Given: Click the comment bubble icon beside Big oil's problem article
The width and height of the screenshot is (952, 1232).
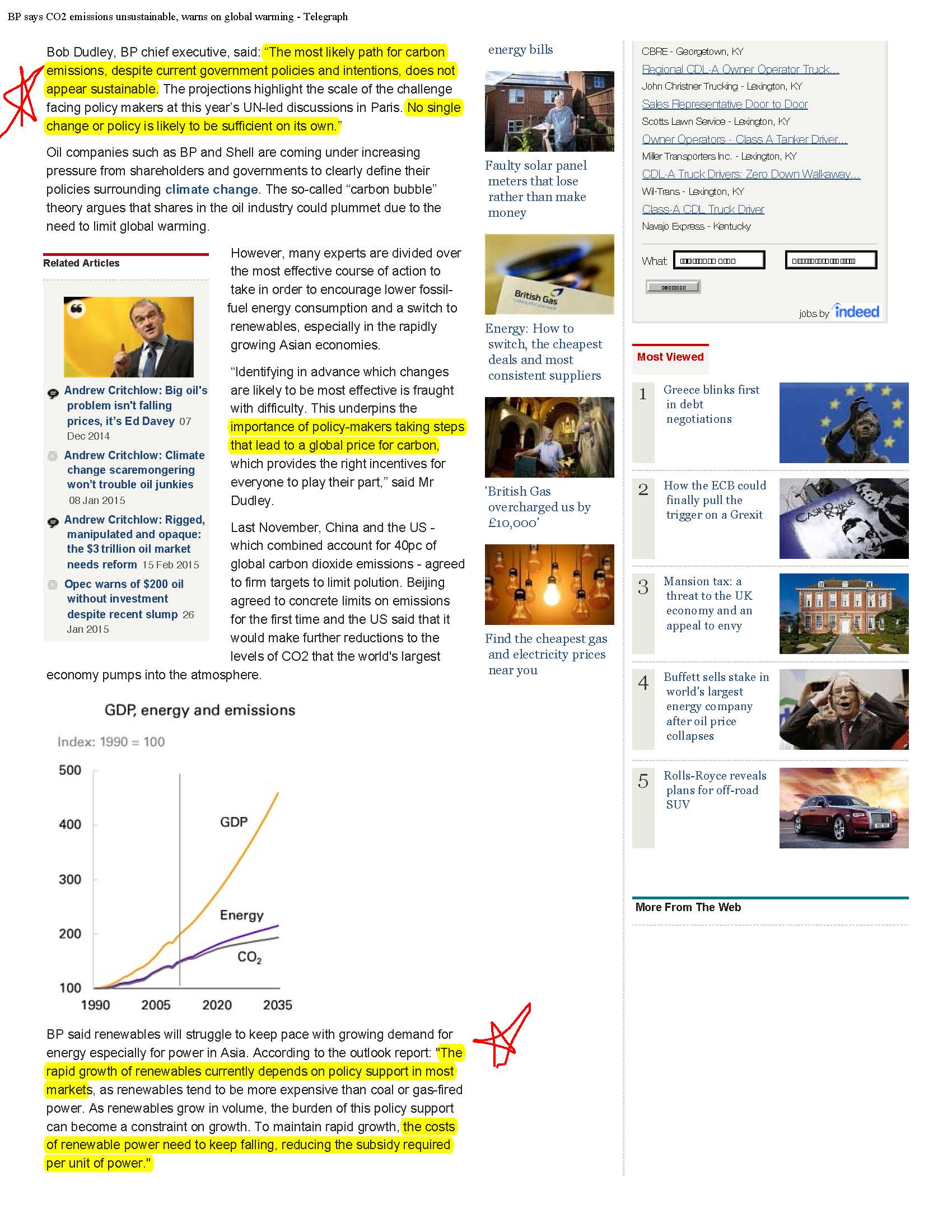Looking at the screenshot, I should pyautogui.click(x=53, y=393).
